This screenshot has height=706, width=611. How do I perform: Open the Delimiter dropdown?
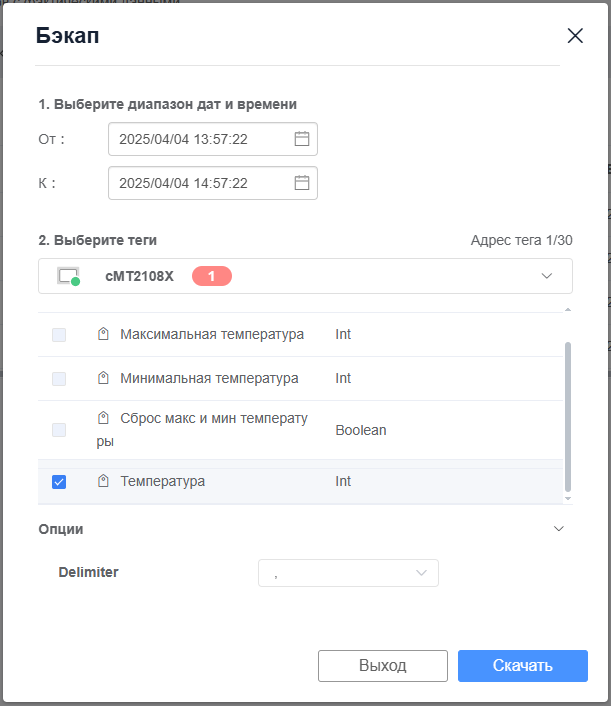click(348, 573)
